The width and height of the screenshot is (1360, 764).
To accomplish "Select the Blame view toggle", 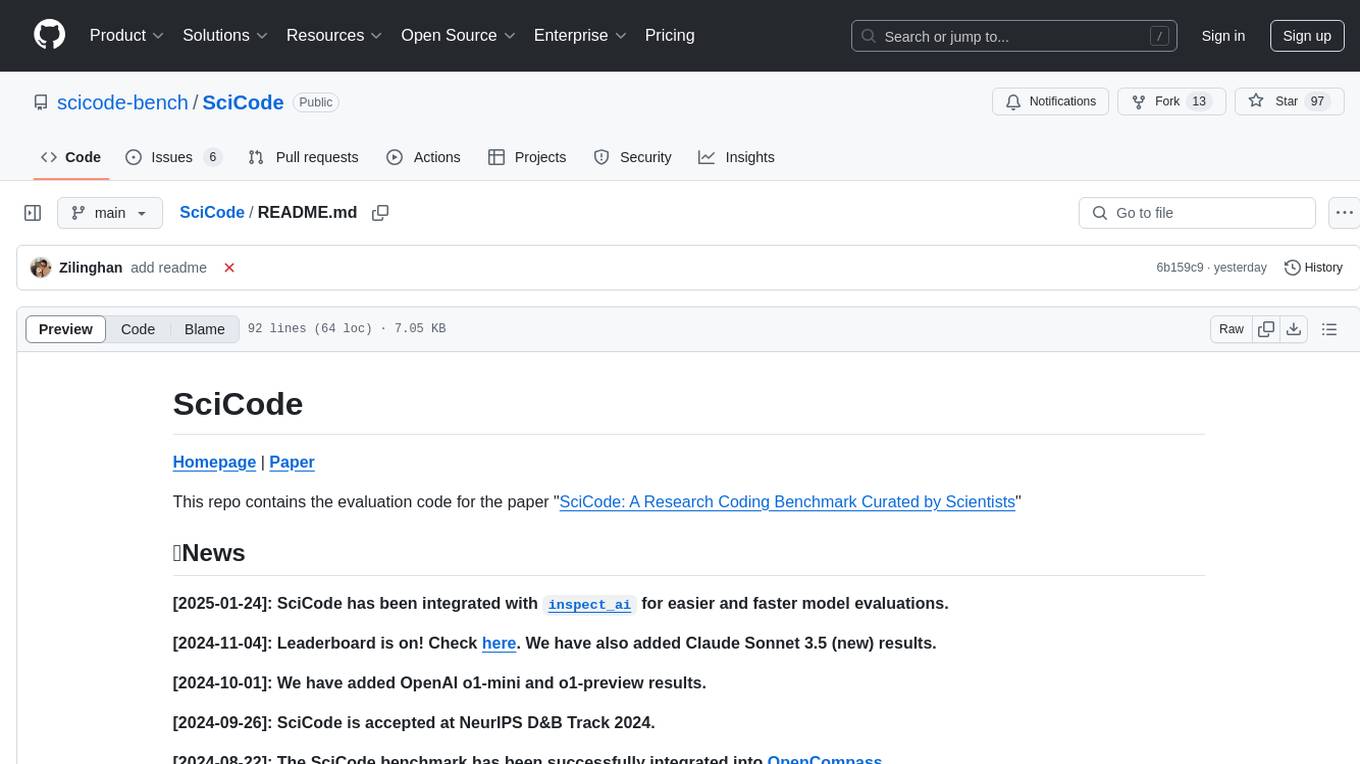I will 204,329.
